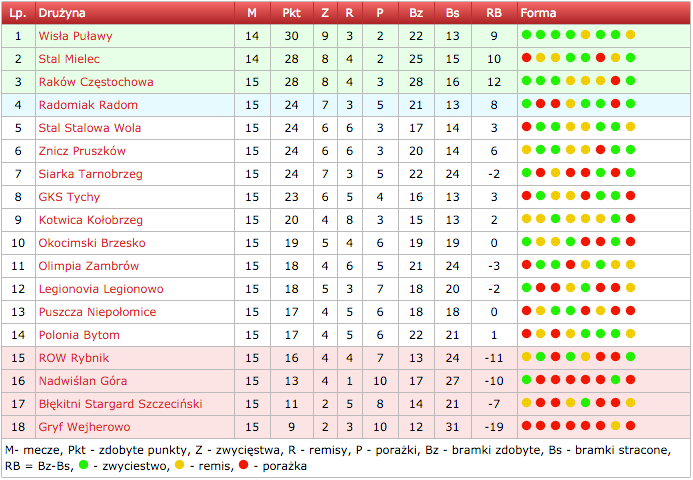Click the only red form dot for Kotwica Kołobrzeg
The height and width of the screenshot is (480, 693).
click(x=631, y=220)
